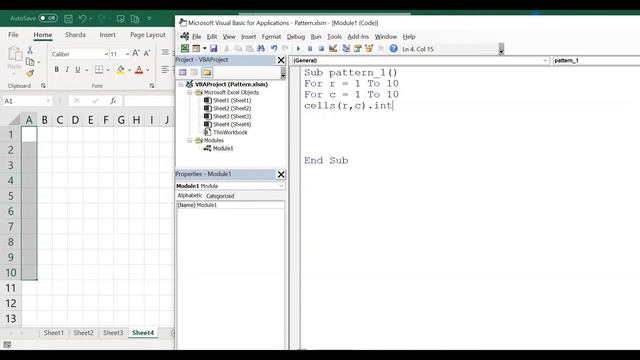Select column D header in Excel
This screenshot has height=360, width=640.
(75, 120)
